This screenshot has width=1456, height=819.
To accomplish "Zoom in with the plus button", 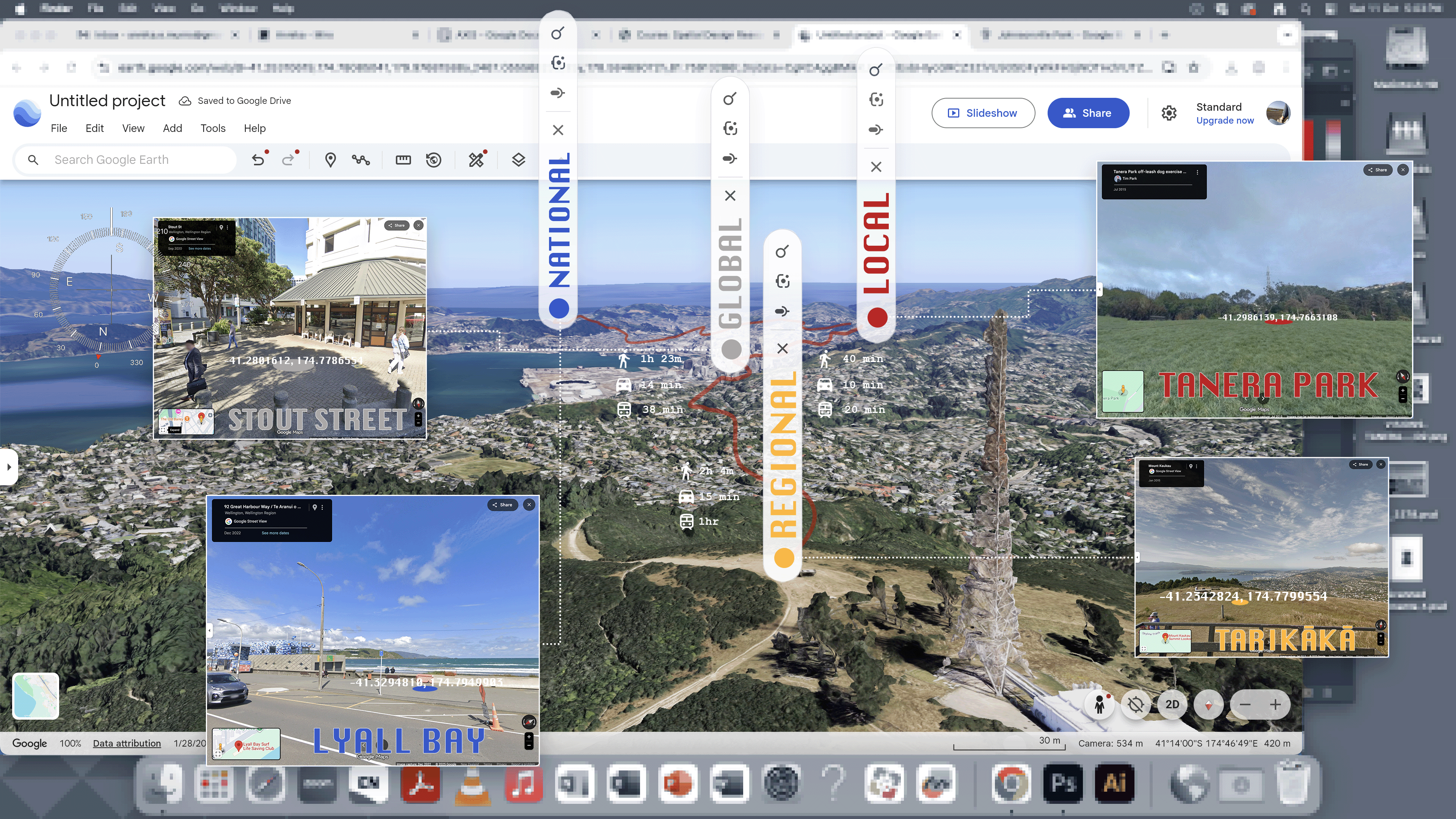I will 1275,704.
